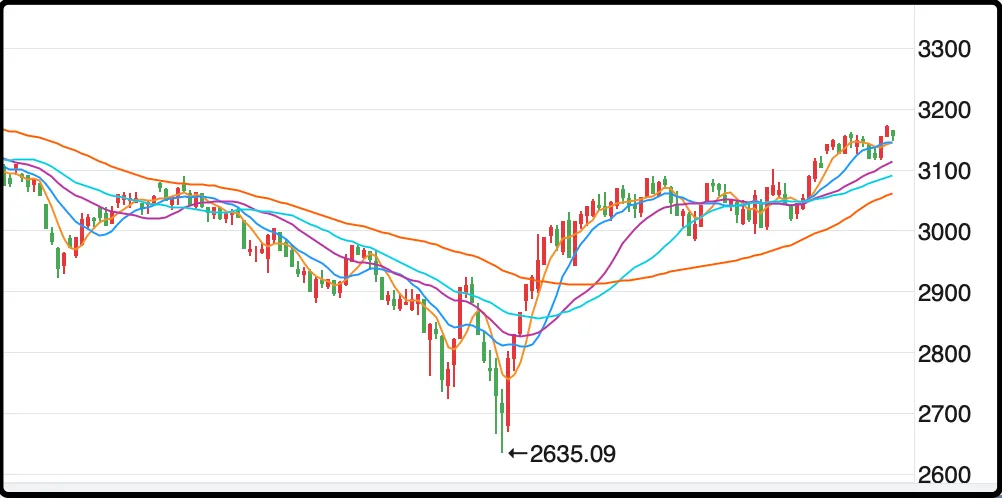Click right end of purple moving average line

point(891,162)
